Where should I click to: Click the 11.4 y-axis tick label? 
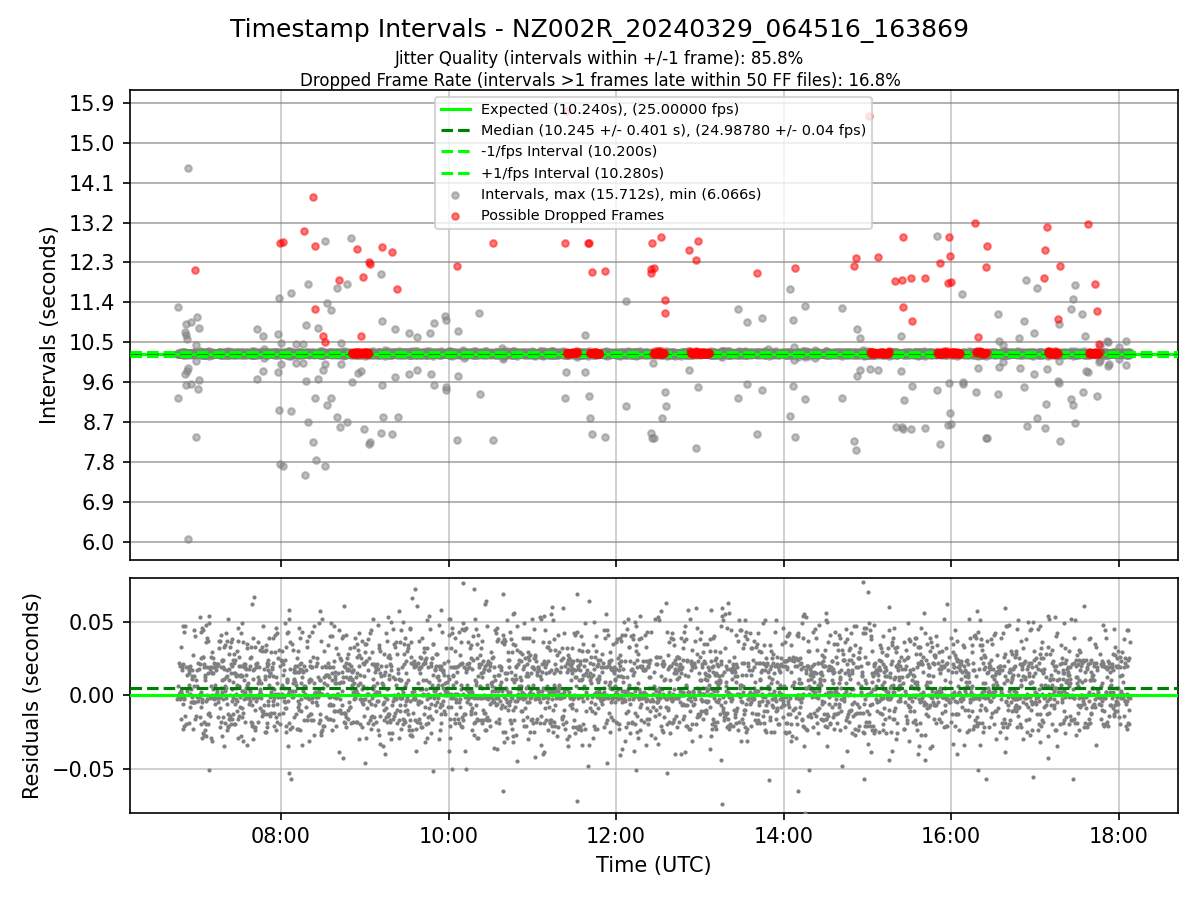pos(96,303)
